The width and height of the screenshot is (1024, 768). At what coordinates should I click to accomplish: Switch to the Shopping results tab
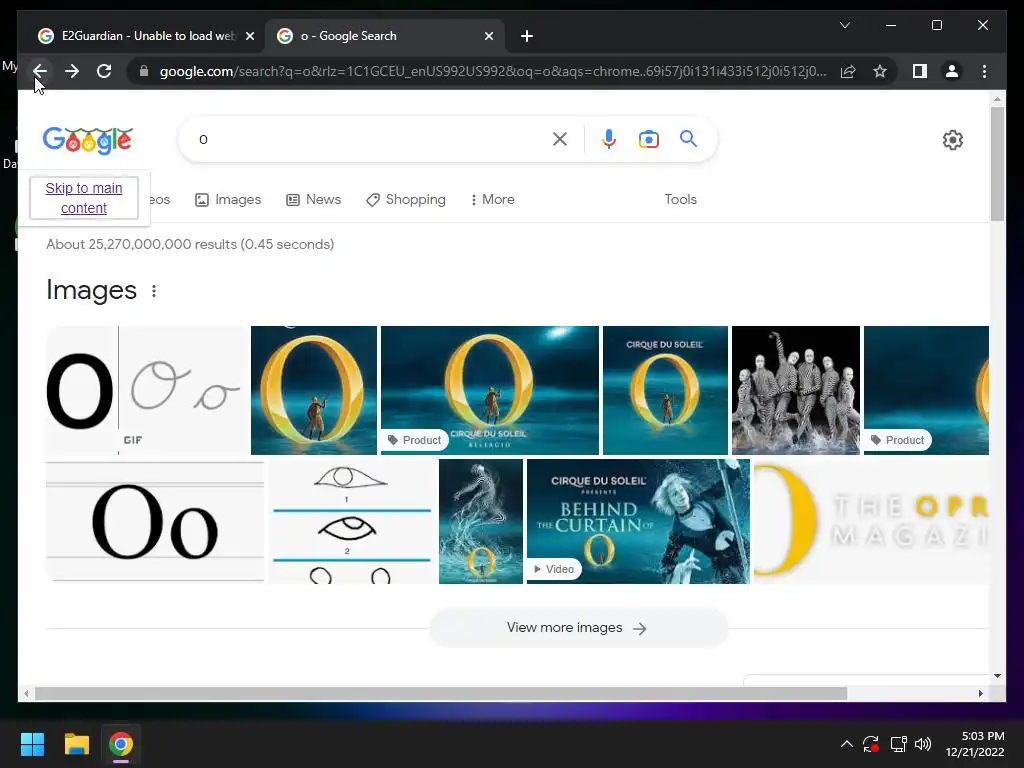[406, 199]
